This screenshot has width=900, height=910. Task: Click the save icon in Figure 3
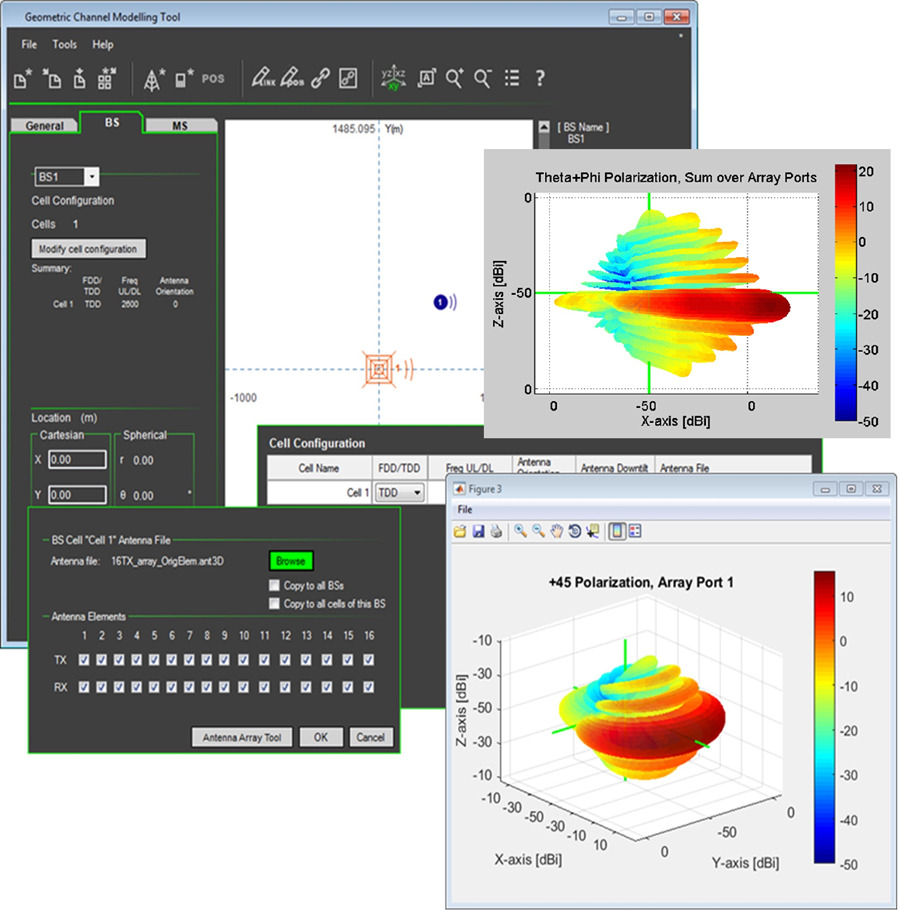click(x=478, y=531)
